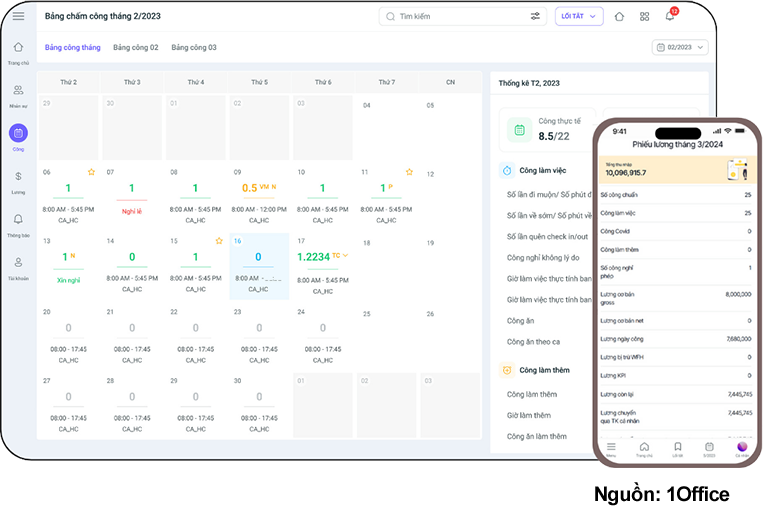Switch to the Bảng công 03 tab
This screenshot has height=506, width=763.
click(x=194, y=47)
